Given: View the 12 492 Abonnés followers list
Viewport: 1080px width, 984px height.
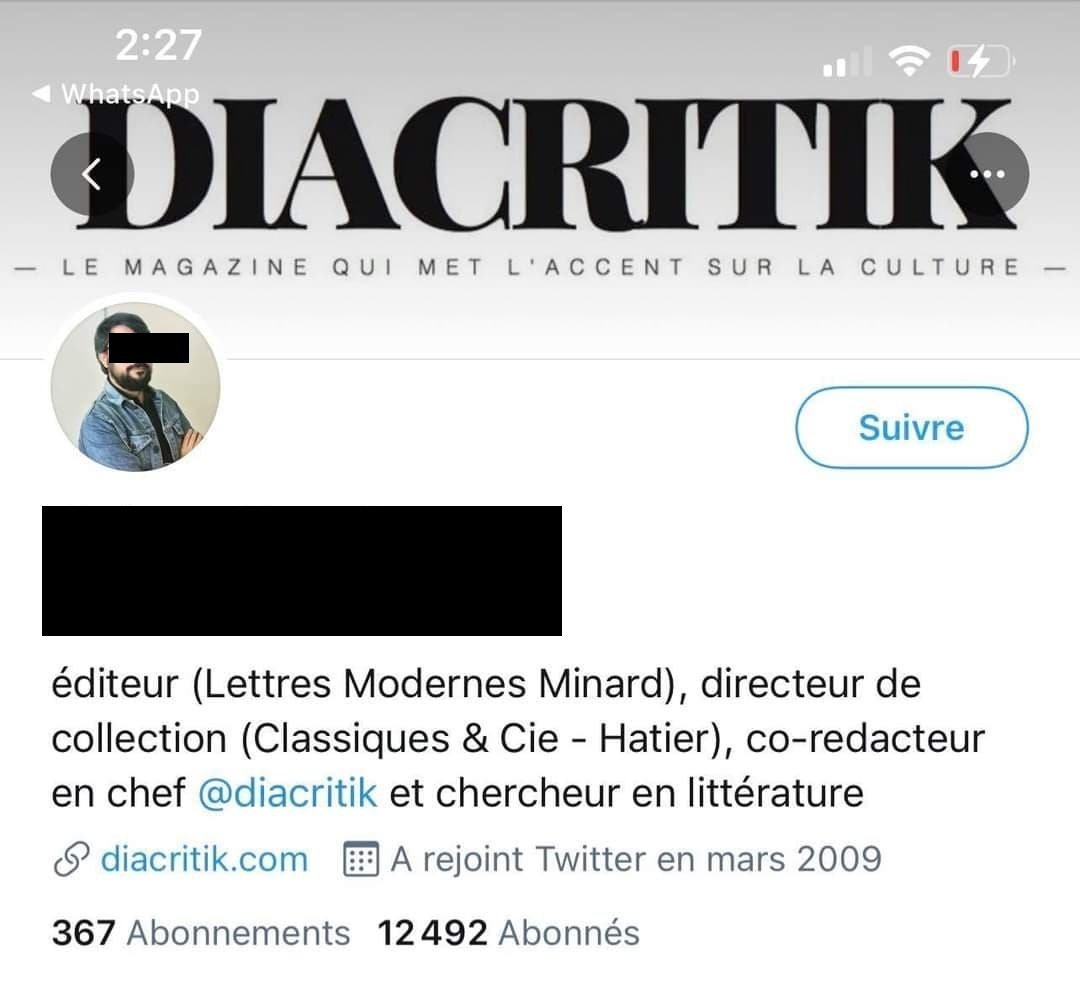Looking at the screenshot, I should (509, 933).
